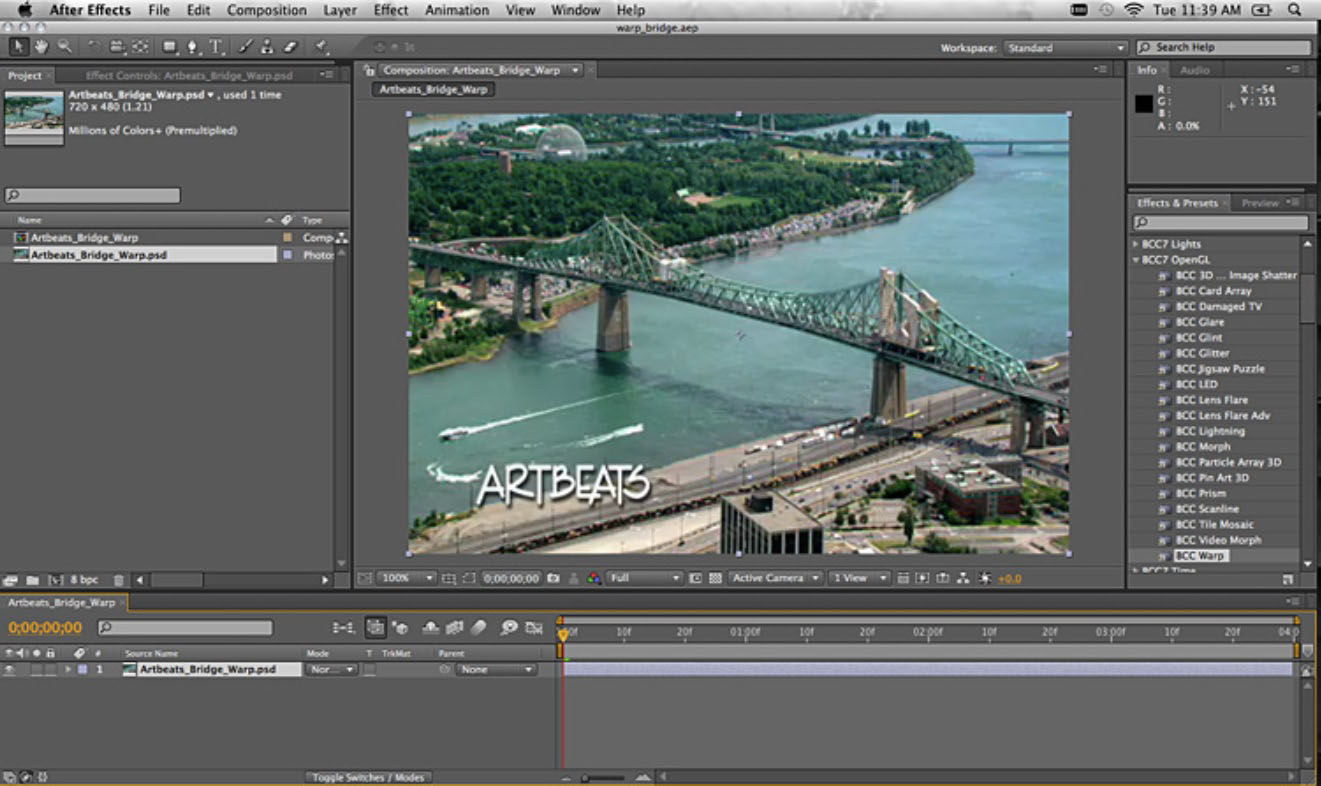Choose the Pen tool
Screen dimensions: 1321x786
(x=192, y=47)
